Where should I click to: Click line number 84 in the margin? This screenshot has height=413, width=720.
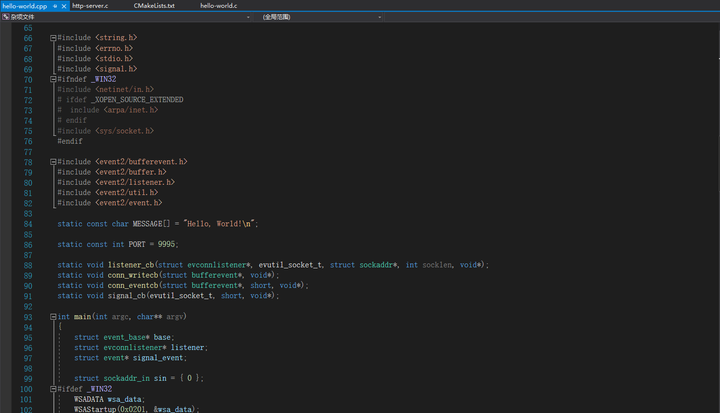pos(26,223)
